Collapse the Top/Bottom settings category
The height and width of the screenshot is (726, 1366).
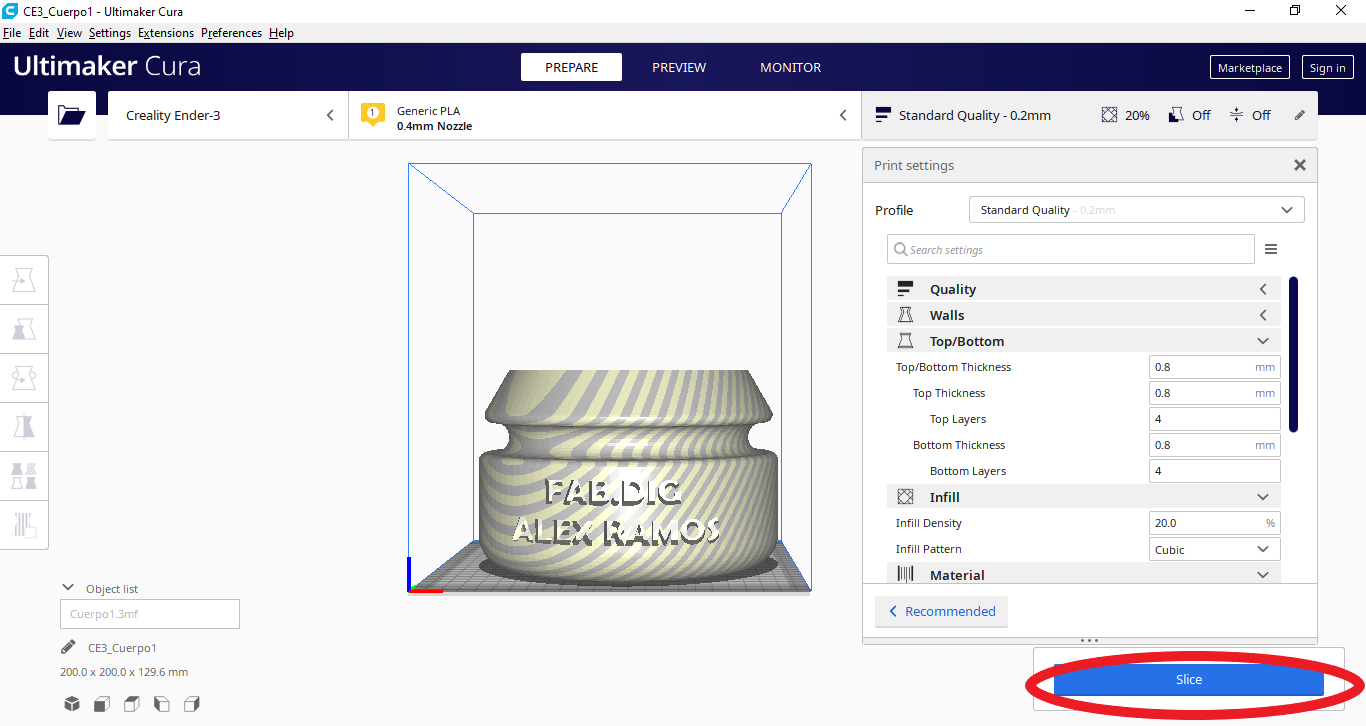1083,341
